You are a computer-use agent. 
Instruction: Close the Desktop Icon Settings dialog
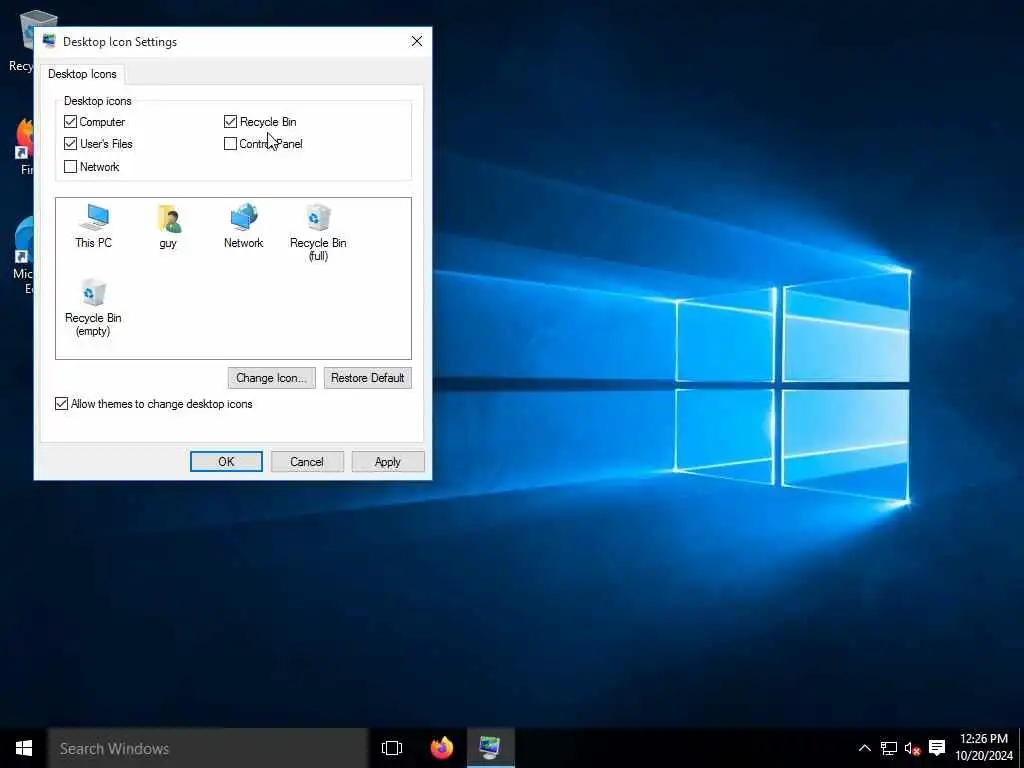point(417,41)
